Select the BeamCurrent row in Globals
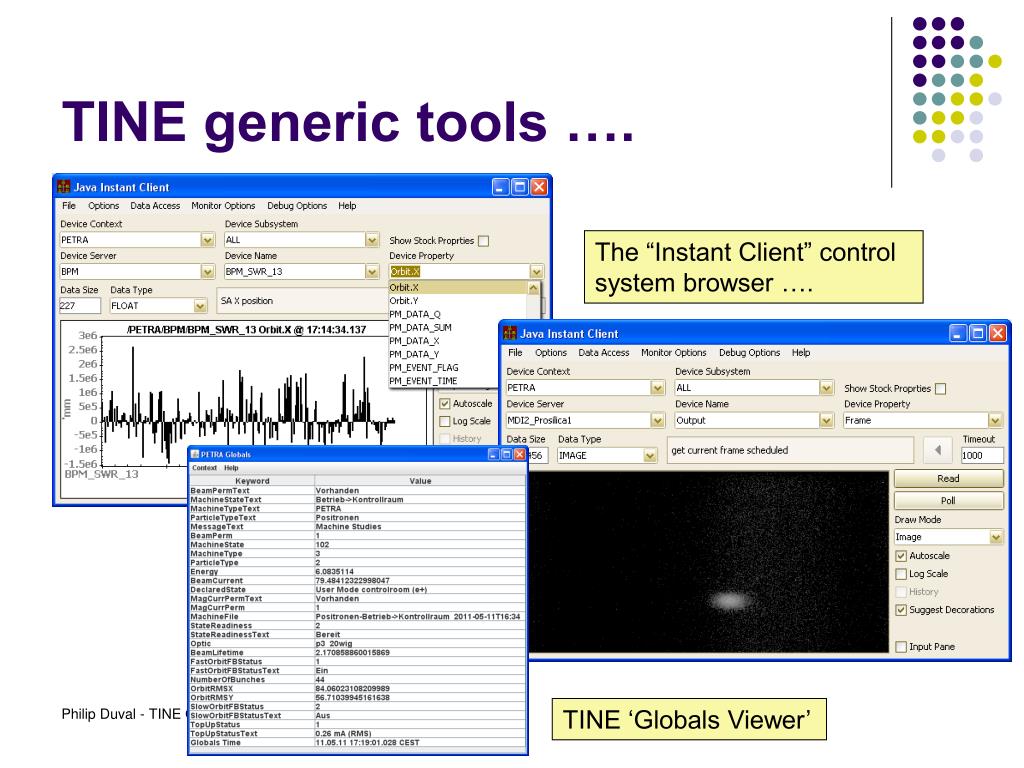This screenshot has height=768, width=1024. tap(358, 581)
